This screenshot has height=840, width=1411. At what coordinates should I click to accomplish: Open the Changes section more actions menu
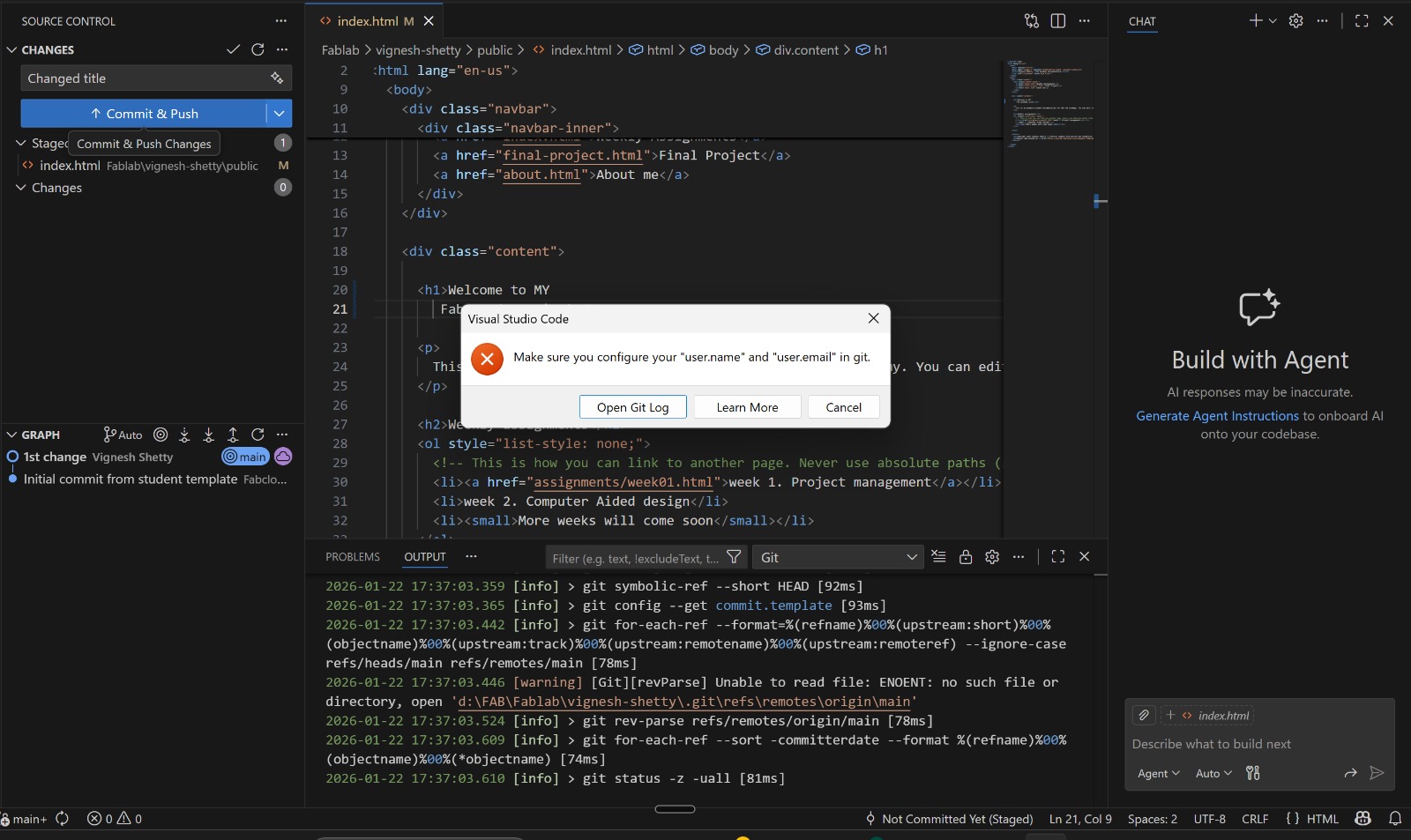282,49
